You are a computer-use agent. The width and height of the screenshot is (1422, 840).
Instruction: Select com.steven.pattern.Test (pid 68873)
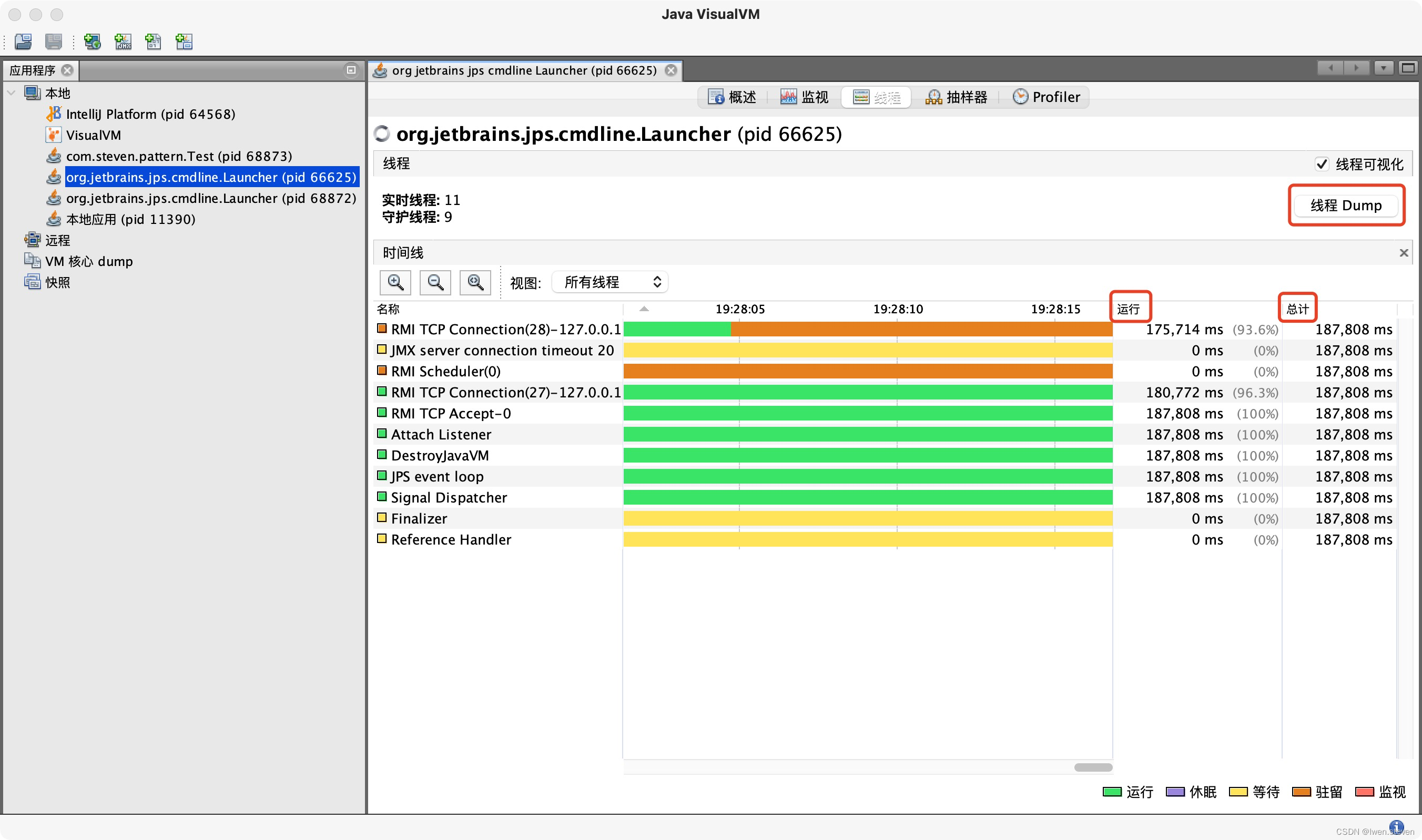(179, 156)
